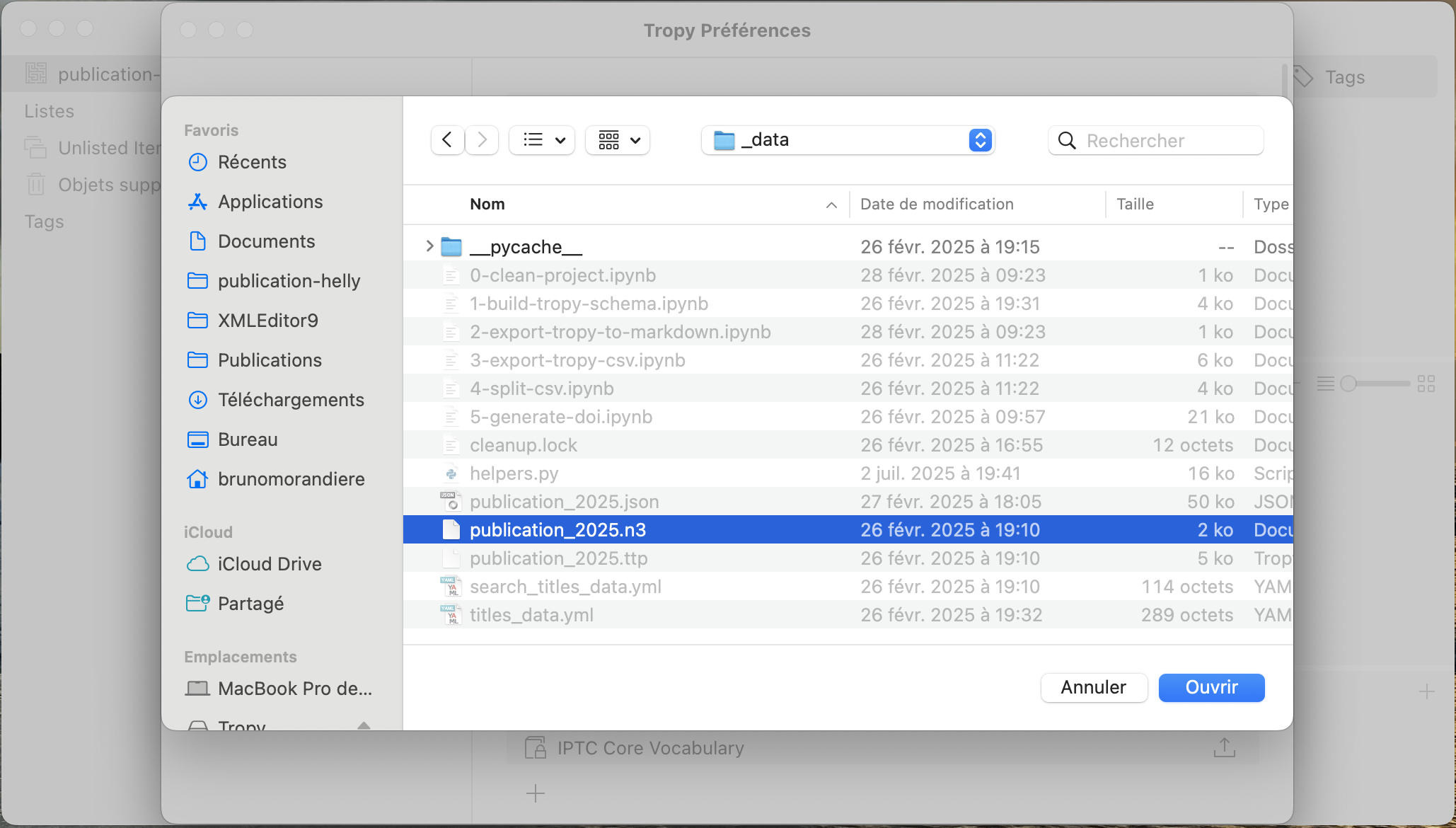Select the Bureau sidebar item
The image size is (1456, 828).
(248, 439)
